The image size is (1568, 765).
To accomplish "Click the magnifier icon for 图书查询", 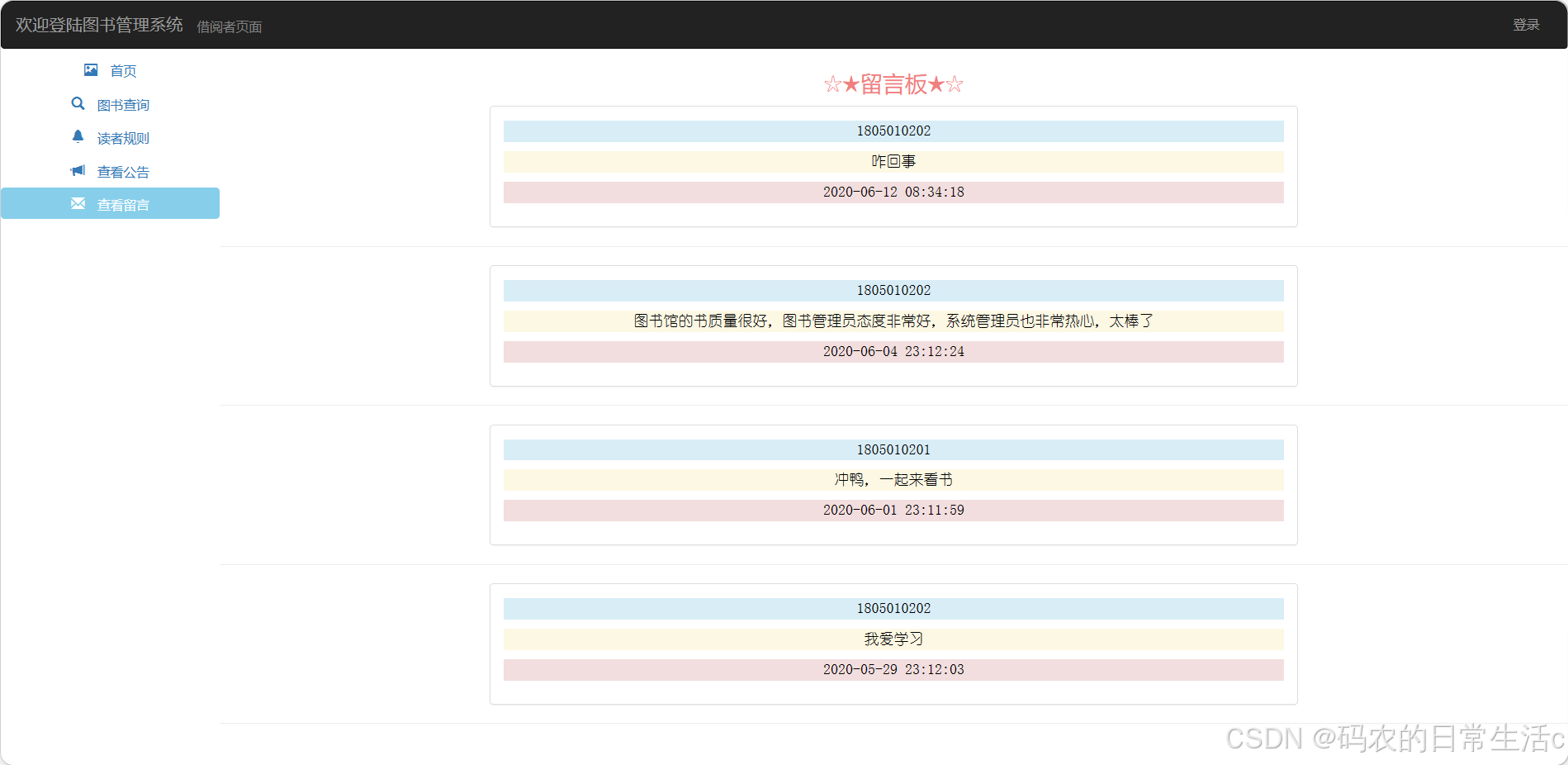I will pyautogui.click(x=78, y=103).
